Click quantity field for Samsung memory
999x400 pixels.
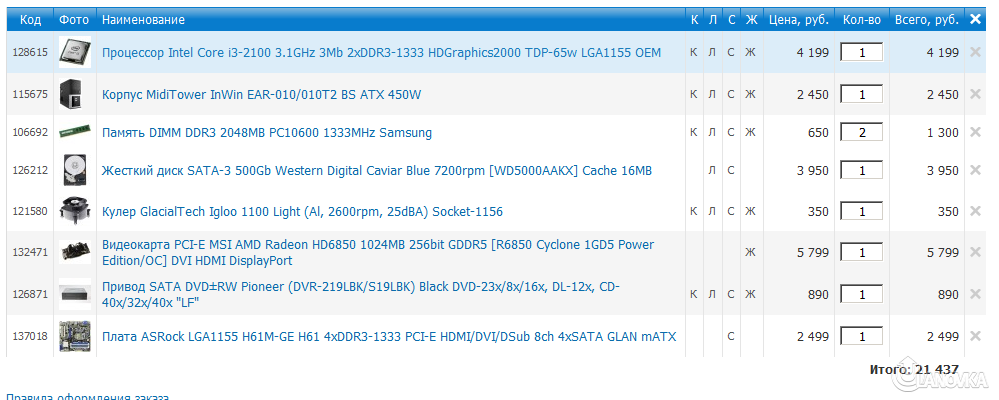(861, 132)
